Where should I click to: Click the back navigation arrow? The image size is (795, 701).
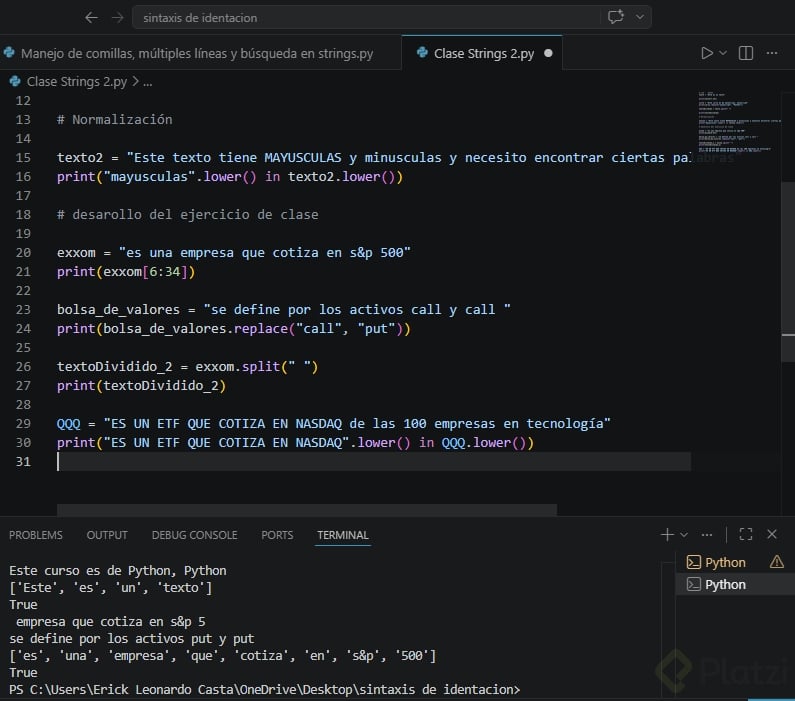(91, 17)
